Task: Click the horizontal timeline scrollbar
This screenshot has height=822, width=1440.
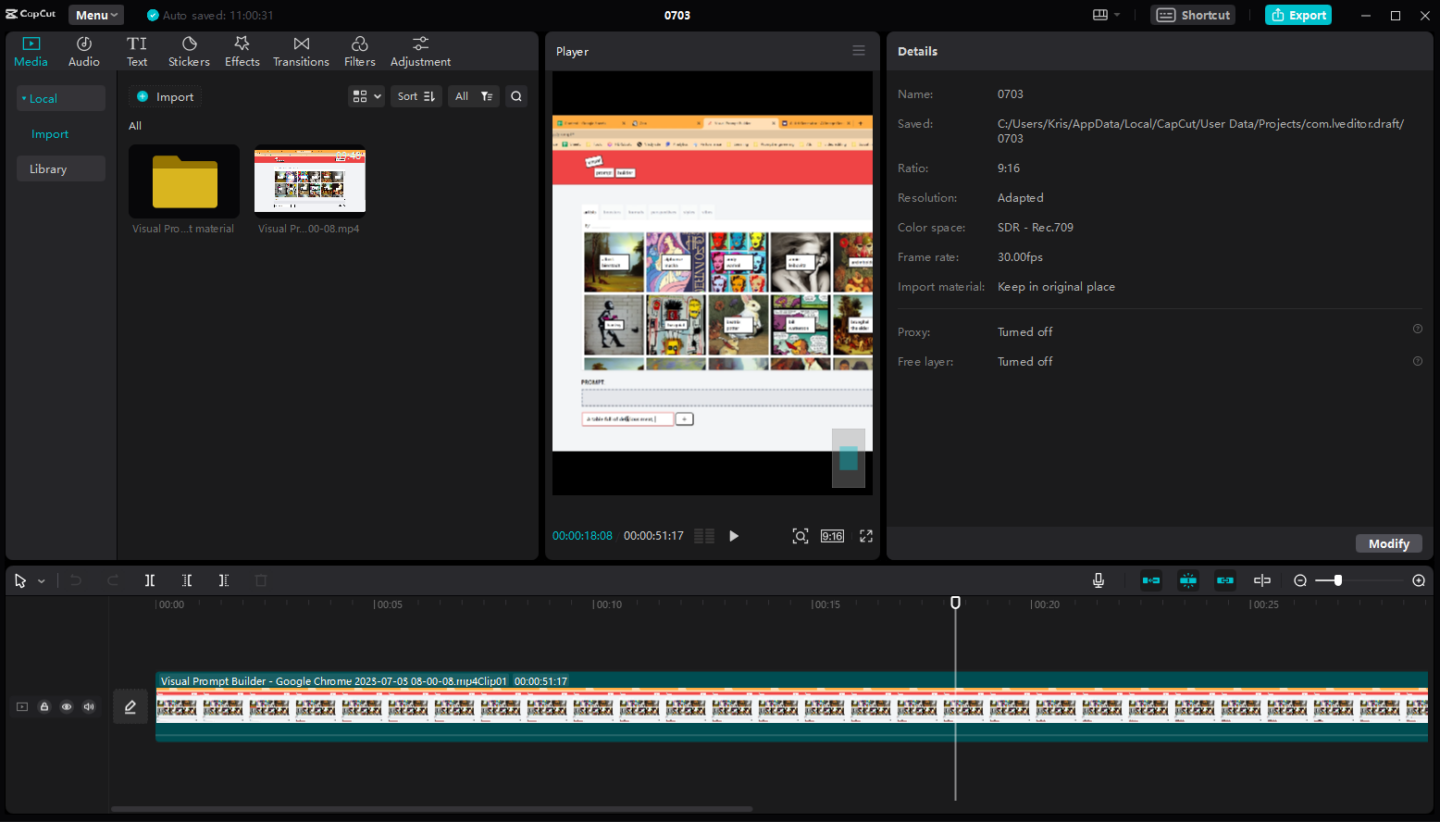Action: pos(431,809)
